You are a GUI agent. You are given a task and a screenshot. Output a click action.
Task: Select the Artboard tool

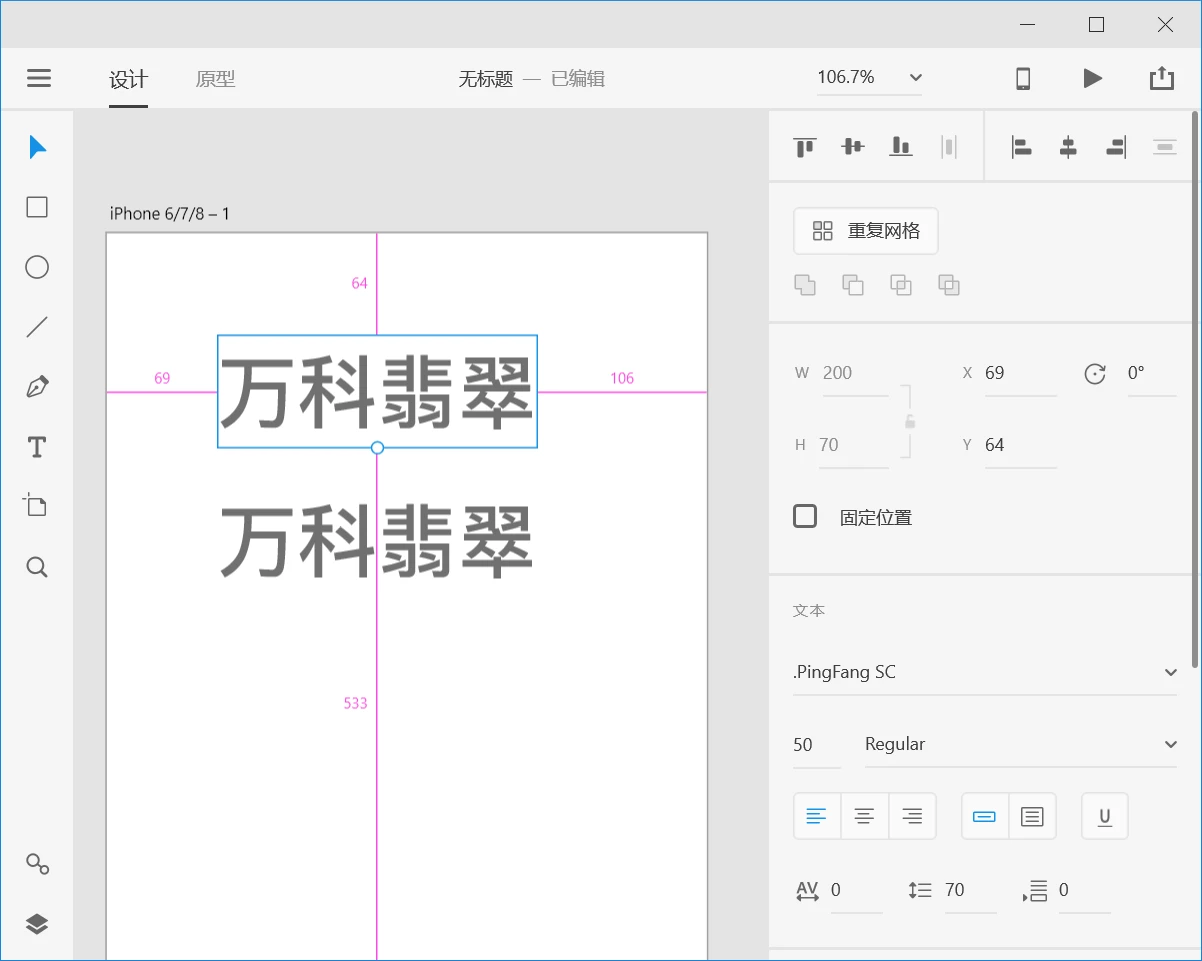(x=37, y=506)
